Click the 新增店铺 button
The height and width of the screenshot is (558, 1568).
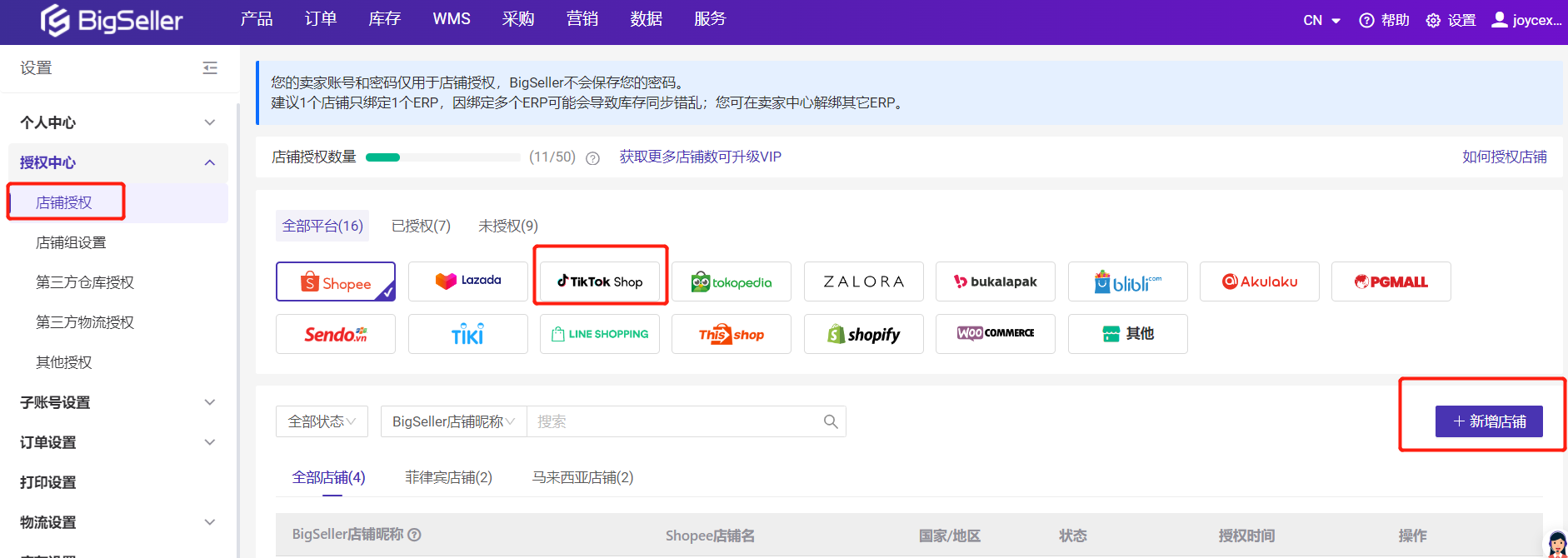coord(1488,421)
